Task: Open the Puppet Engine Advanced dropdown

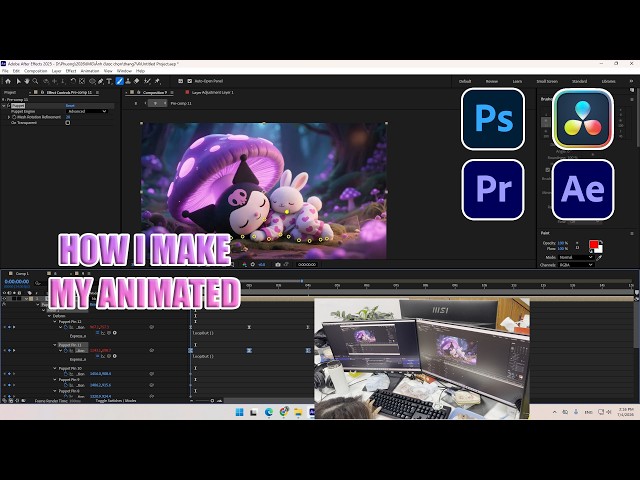Action: pyautogui.click(x=87, y=111)
